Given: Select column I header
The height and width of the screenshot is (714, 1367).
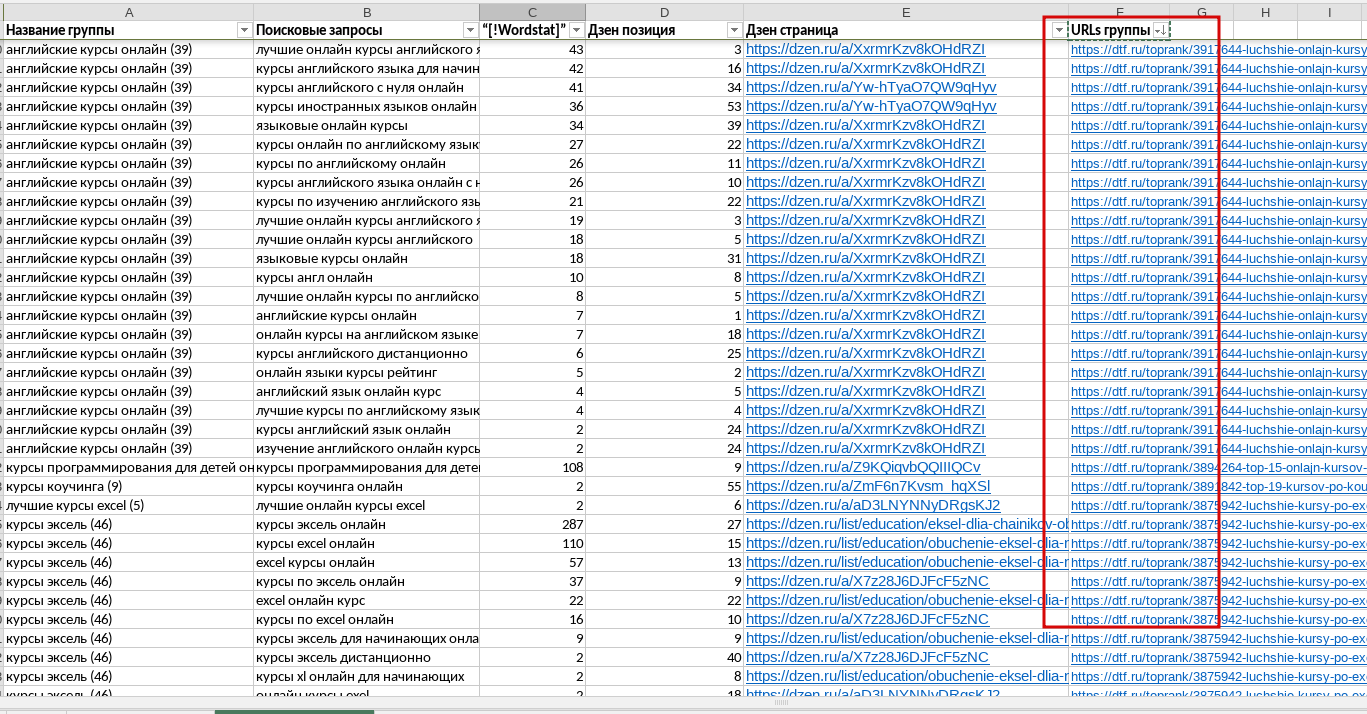Looking at the screenshot, I should (x=1331, y=12).
